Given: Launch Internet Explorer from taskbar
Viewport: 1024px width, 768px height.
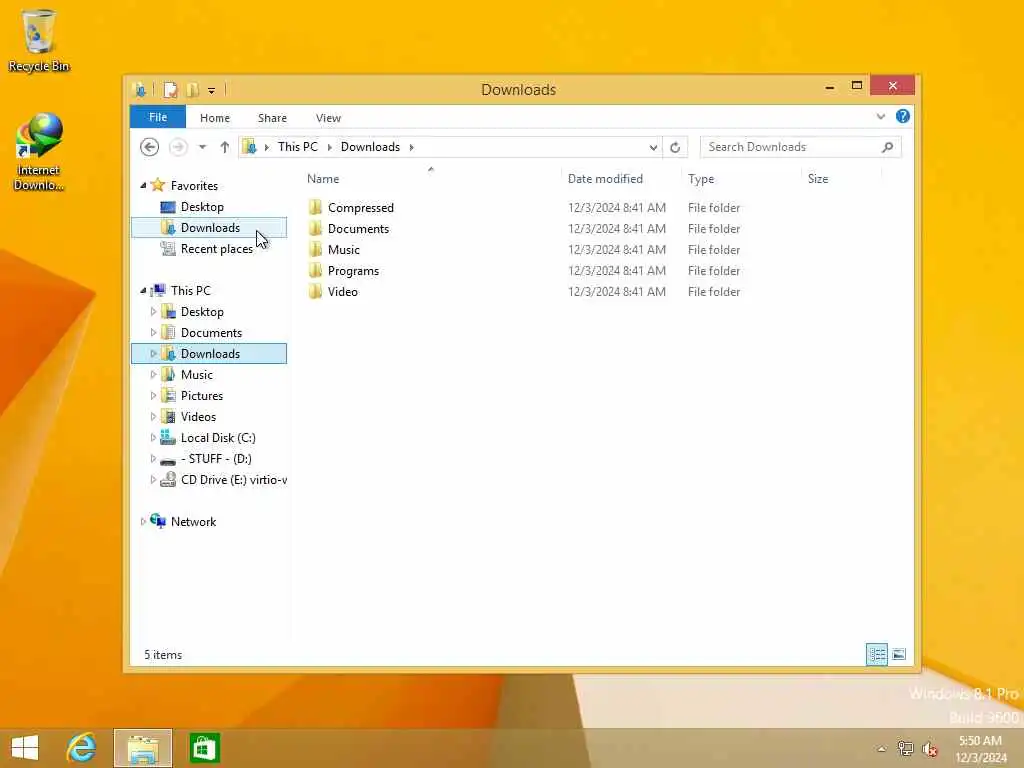Looking at the screenshot, I should pos(82,748).
